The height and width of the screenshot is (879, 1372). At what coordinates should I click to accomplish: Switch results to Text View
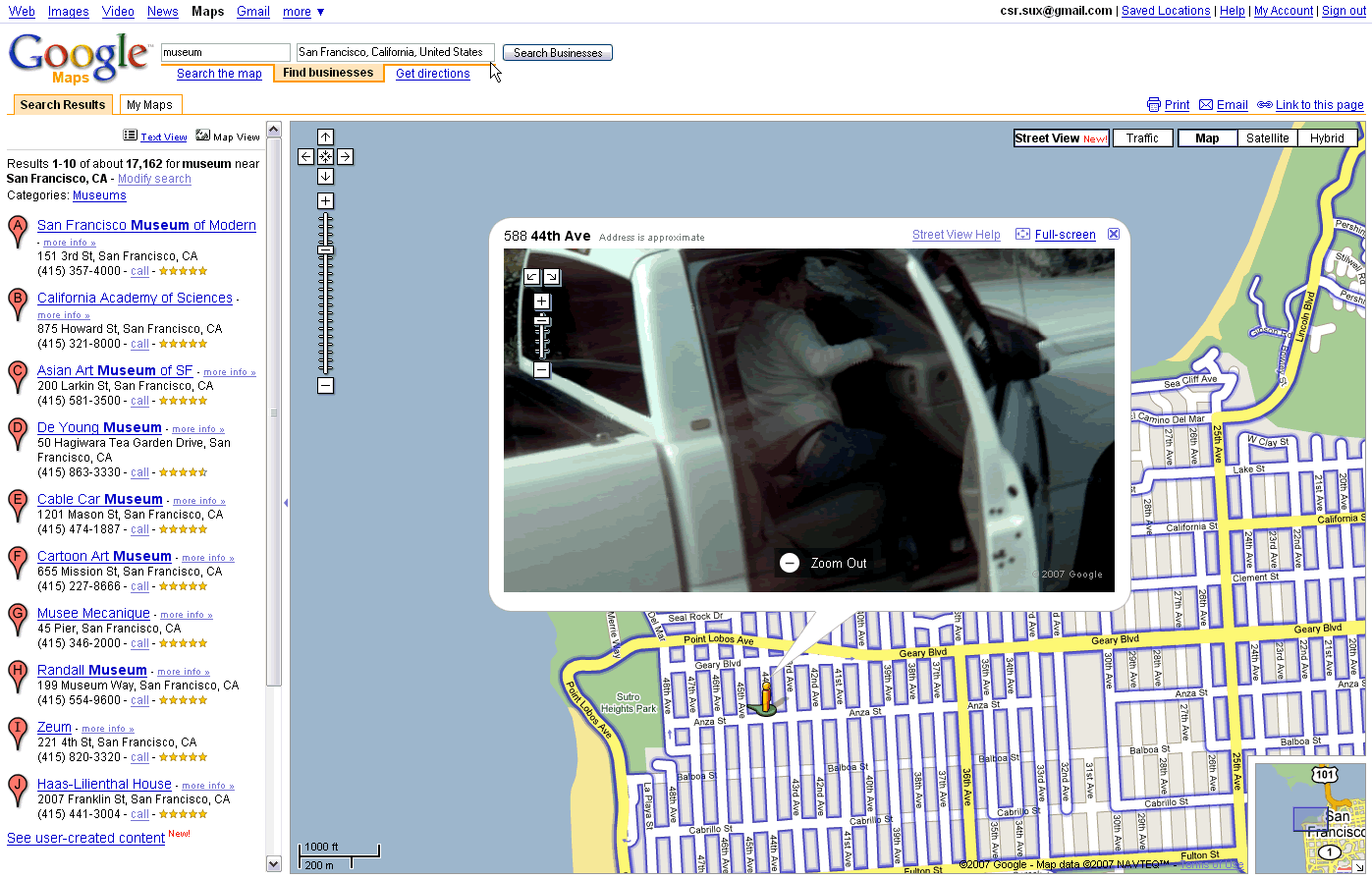[x=155, y=137]
